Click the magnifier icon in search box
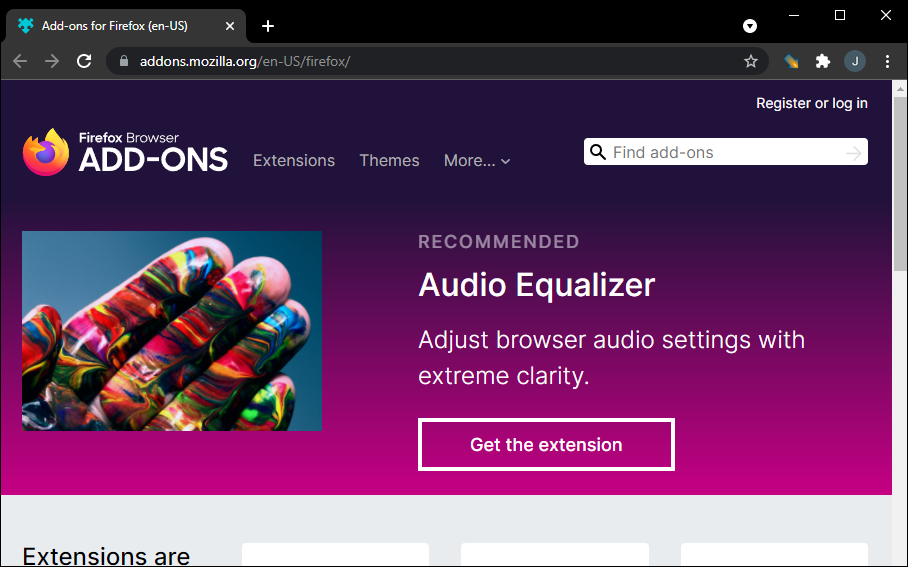 (598, 152)
